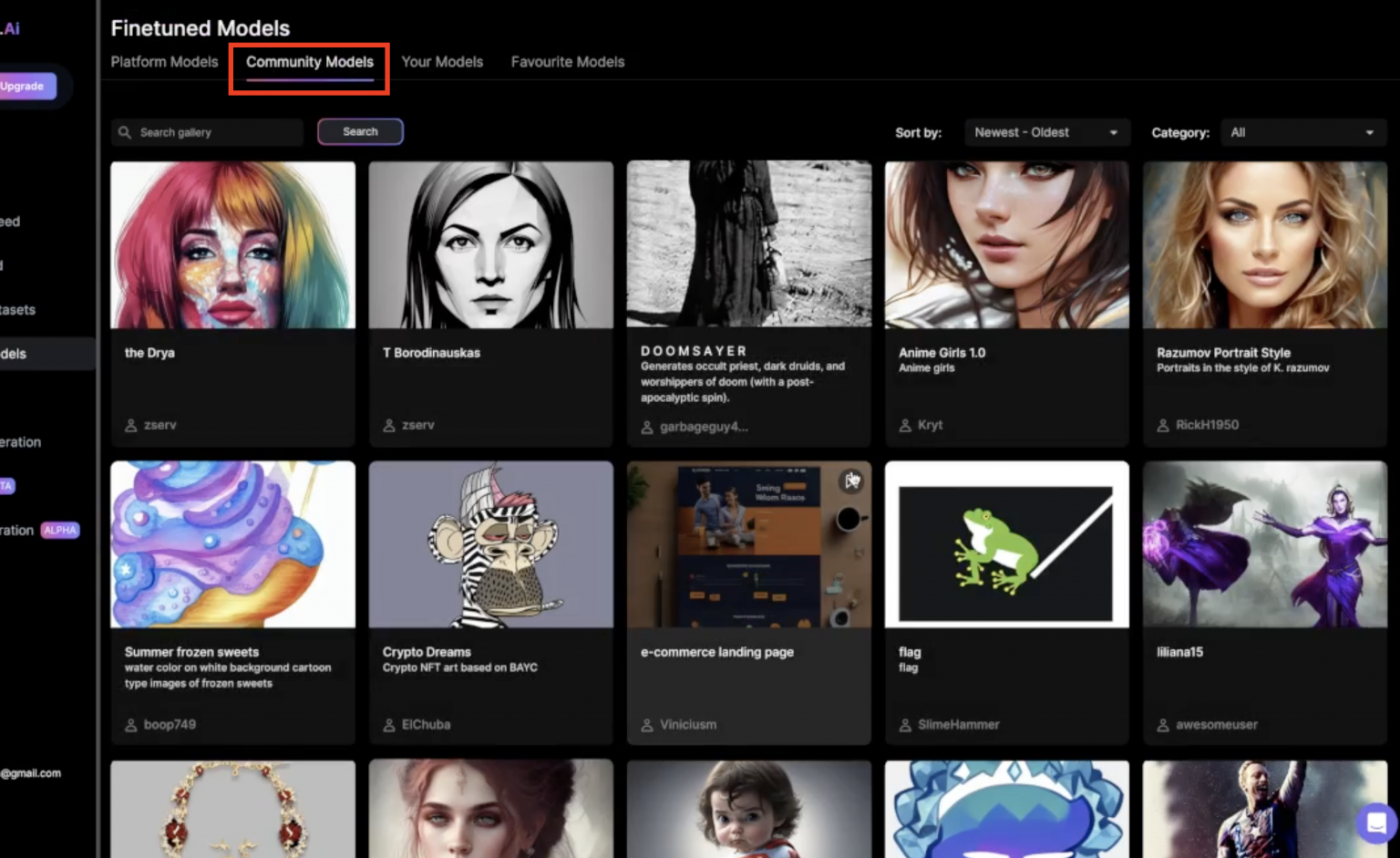1400x858 pixels.
Task: Select the Razumov Portrait Style model image
Action: pos(1264,245)
